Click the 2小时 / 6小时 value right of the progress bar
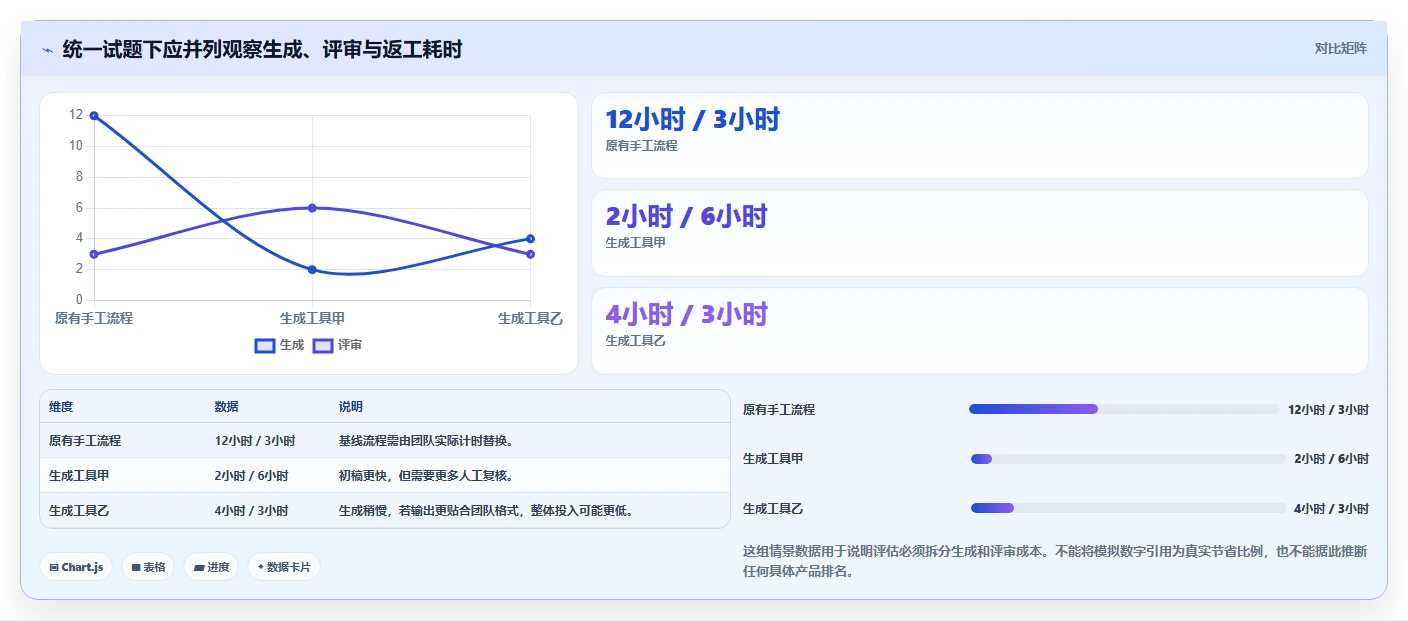1408x621 pixels. tap(1331, 459)
